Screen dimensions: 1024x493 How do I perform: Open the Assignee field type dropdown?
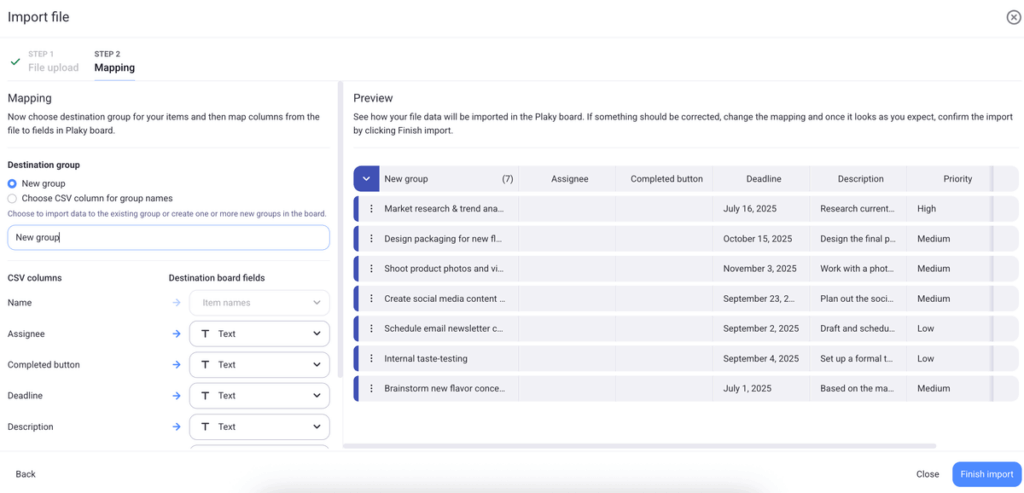point(259,334)
